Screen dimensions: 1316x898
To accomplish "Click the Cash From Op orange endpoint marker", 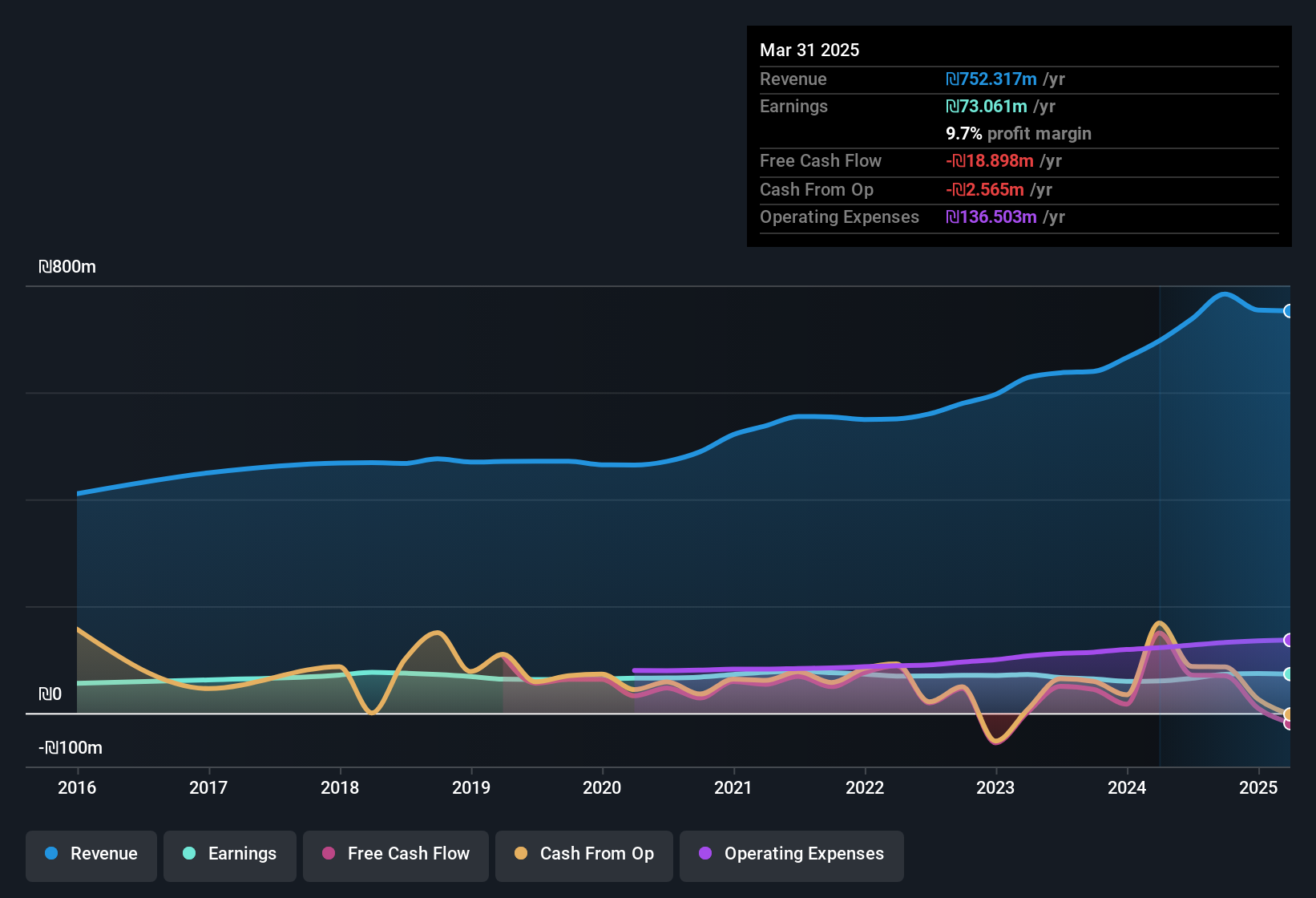I will coord(1288,714).
